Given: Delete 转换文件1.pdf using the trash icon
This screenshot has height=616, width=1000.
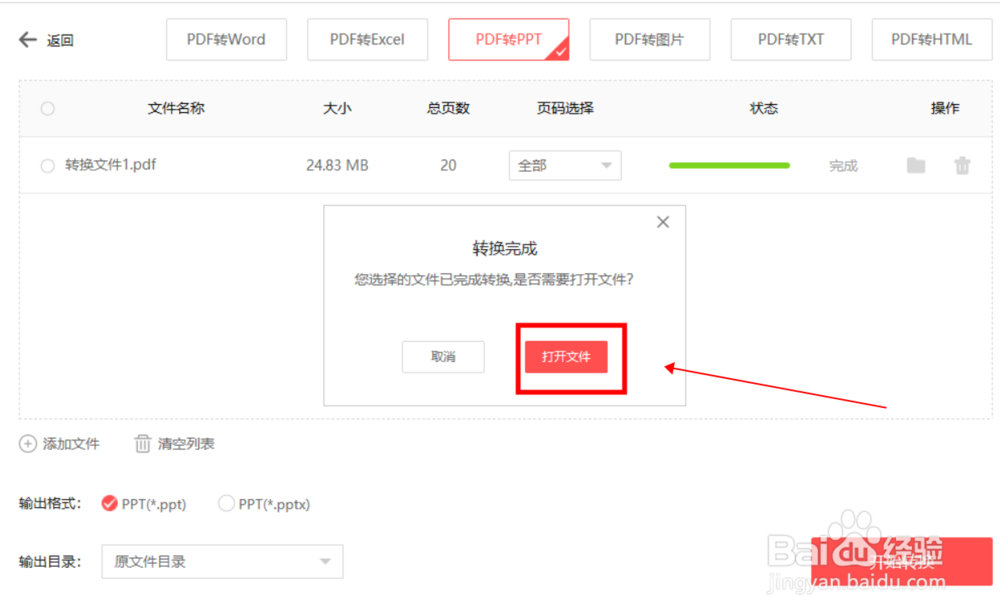Looking at the screenshot, I should pyautogui.click(x=962, y=166).
